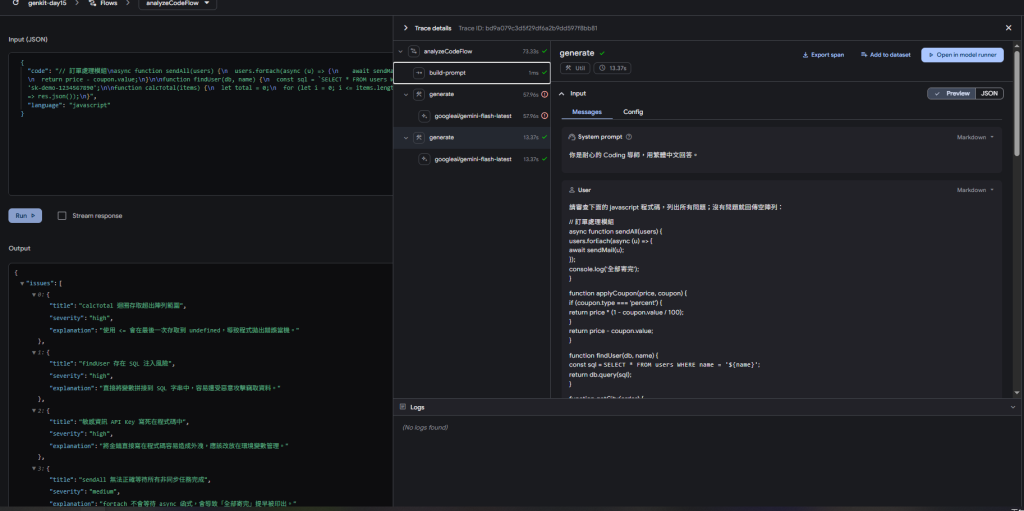Click the flow icon beside analyzeCodeFlow in the trace tree
Viewport: 1024px width, 511px height.
coord(413,51)
